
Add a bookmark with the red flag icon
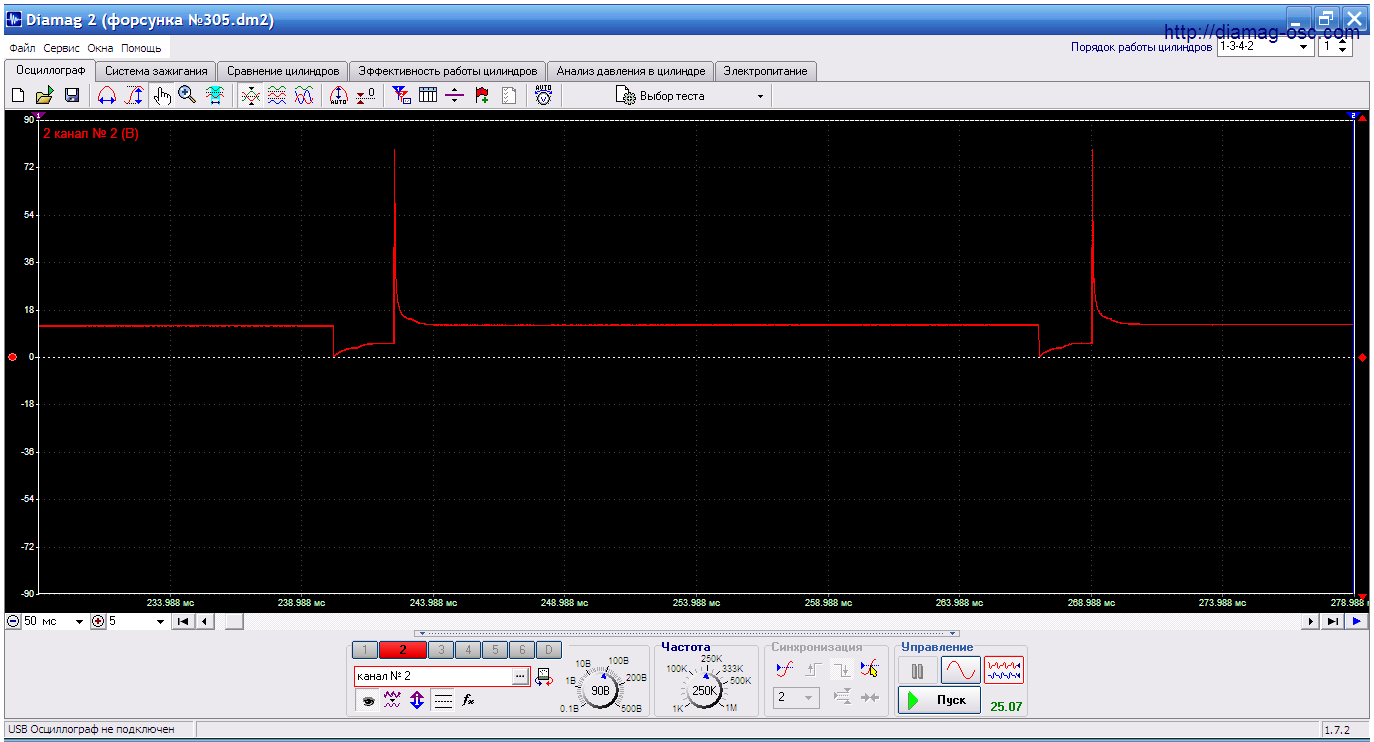pos(482,95)
